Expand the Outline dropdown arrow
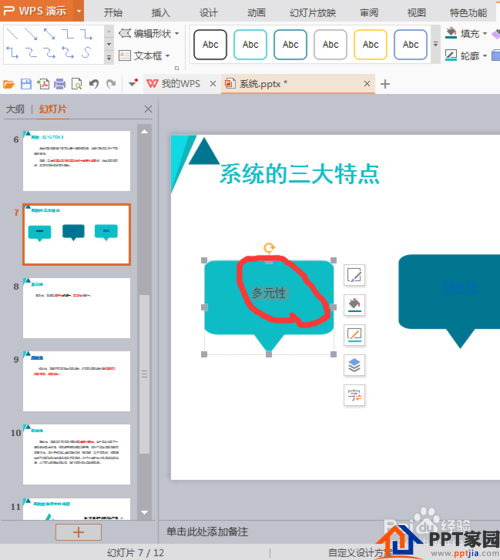The height and width of the screenshot is (560, 500). pyautogui.click(x=485, y=56)
